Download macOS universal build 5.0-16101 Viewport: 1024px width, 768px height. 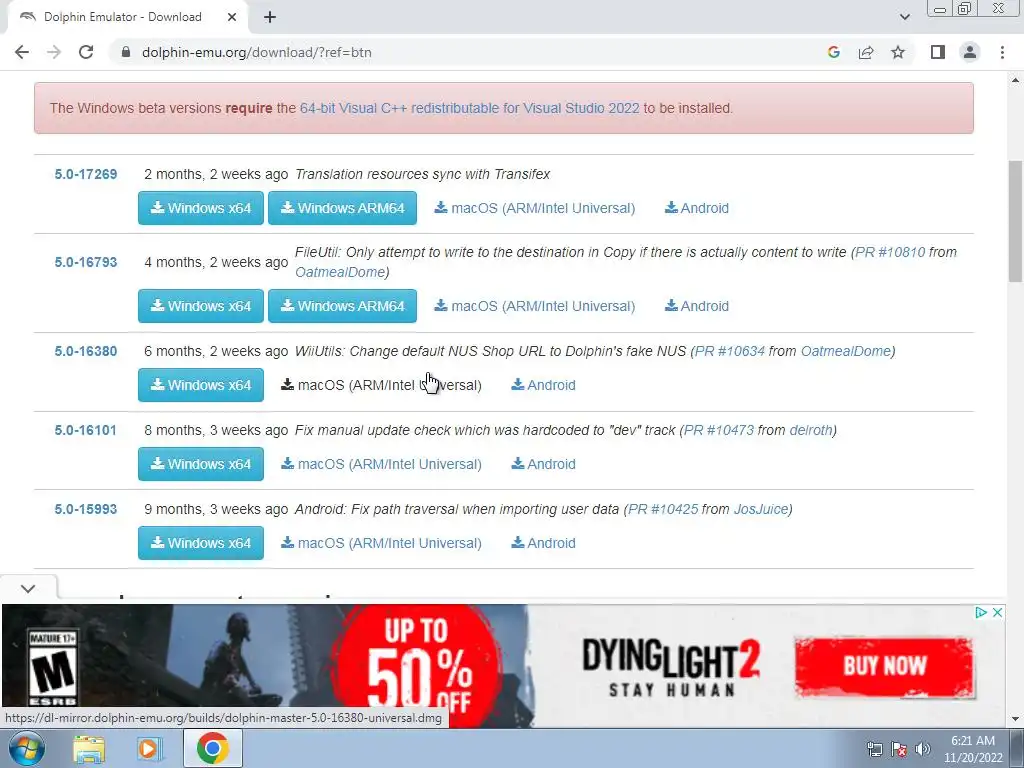click(381, 464)
